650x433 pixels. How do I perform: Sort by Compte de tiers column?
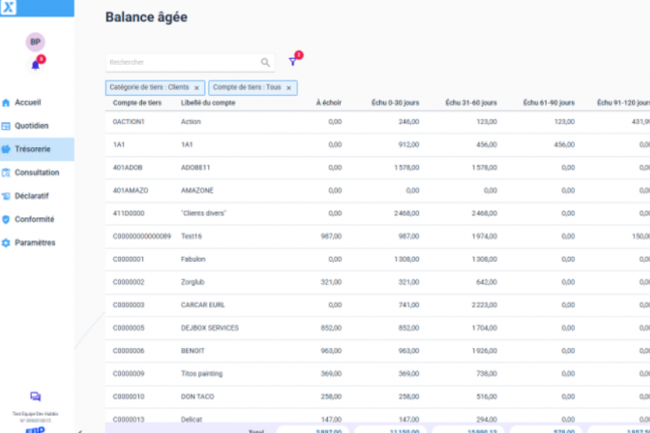click(x=137, y=103)
